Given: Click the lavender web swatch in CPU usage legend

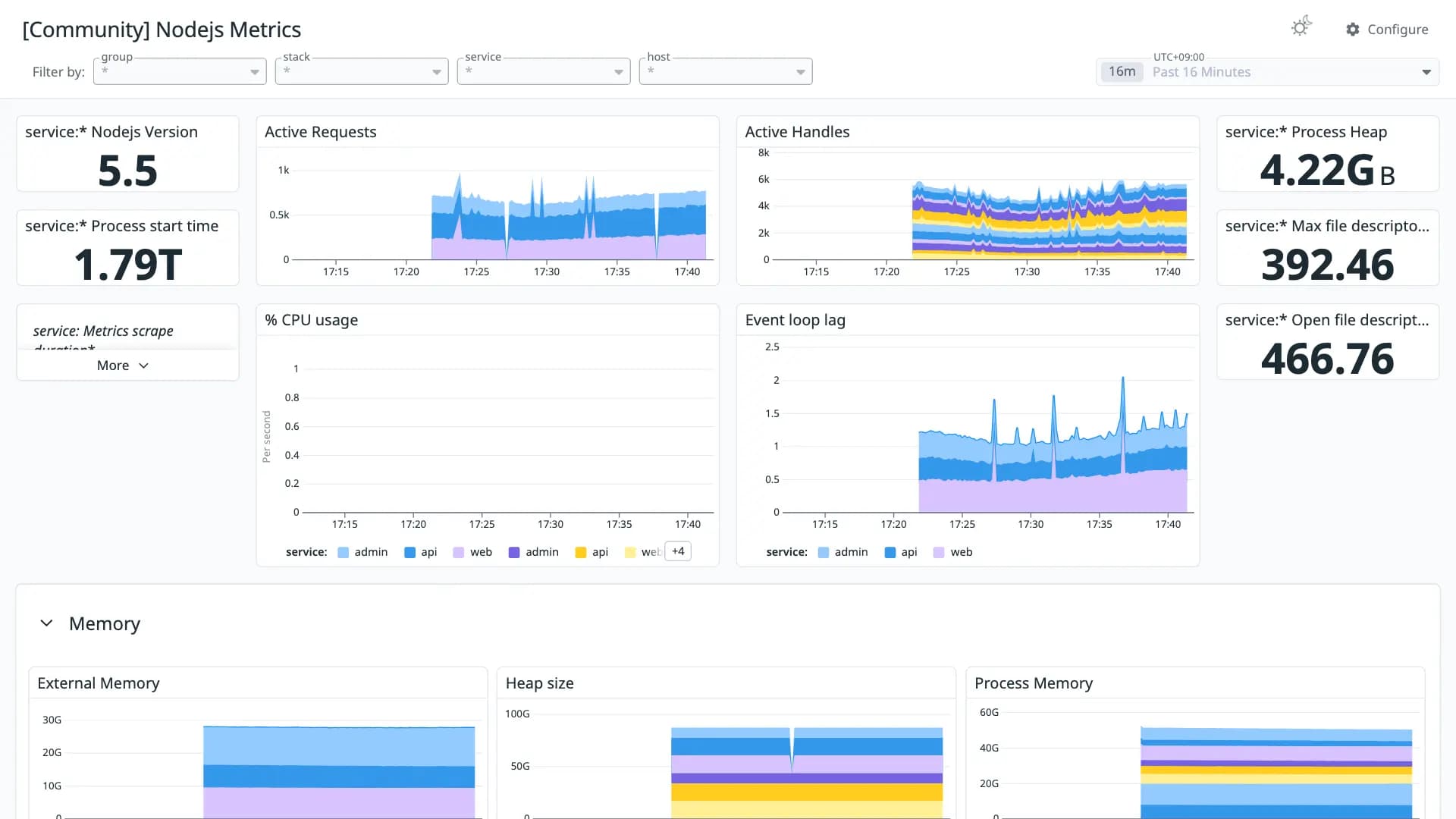Looking at the screenshot, I should pos(458,553).
